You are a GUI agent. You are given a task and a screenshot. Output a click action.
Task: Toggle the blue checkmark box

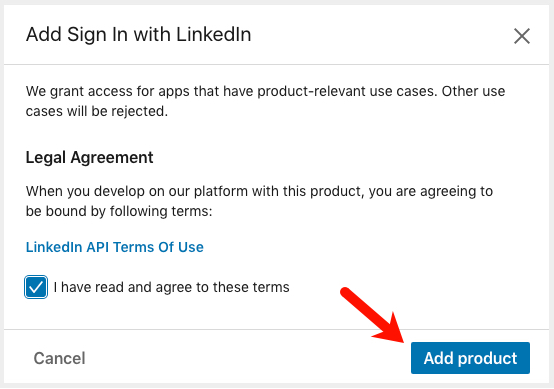[x=36, y=287]
